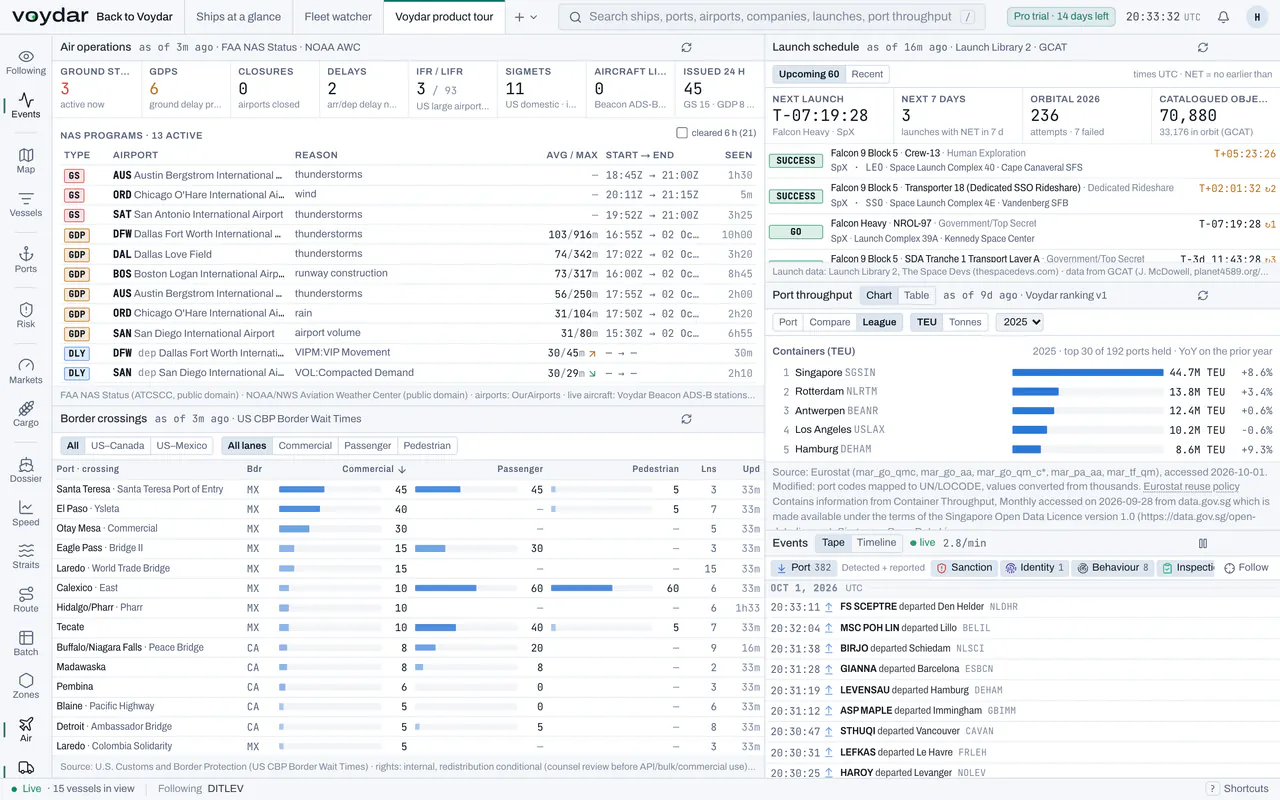Open the notifications bell

[x=1223, y=17]
